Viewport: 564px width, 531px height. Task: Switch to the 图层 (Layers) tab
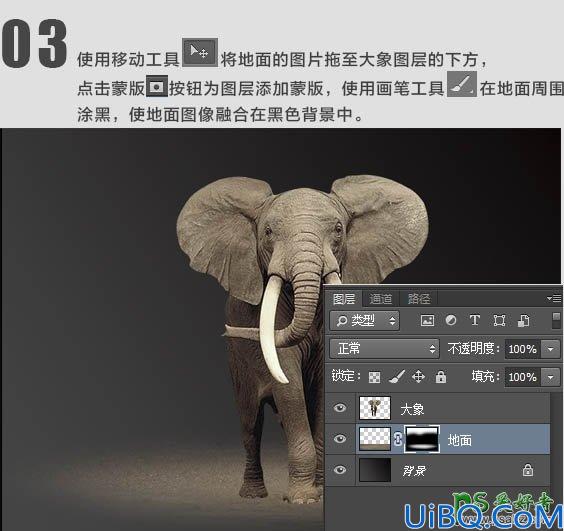[x=344, y=299]
